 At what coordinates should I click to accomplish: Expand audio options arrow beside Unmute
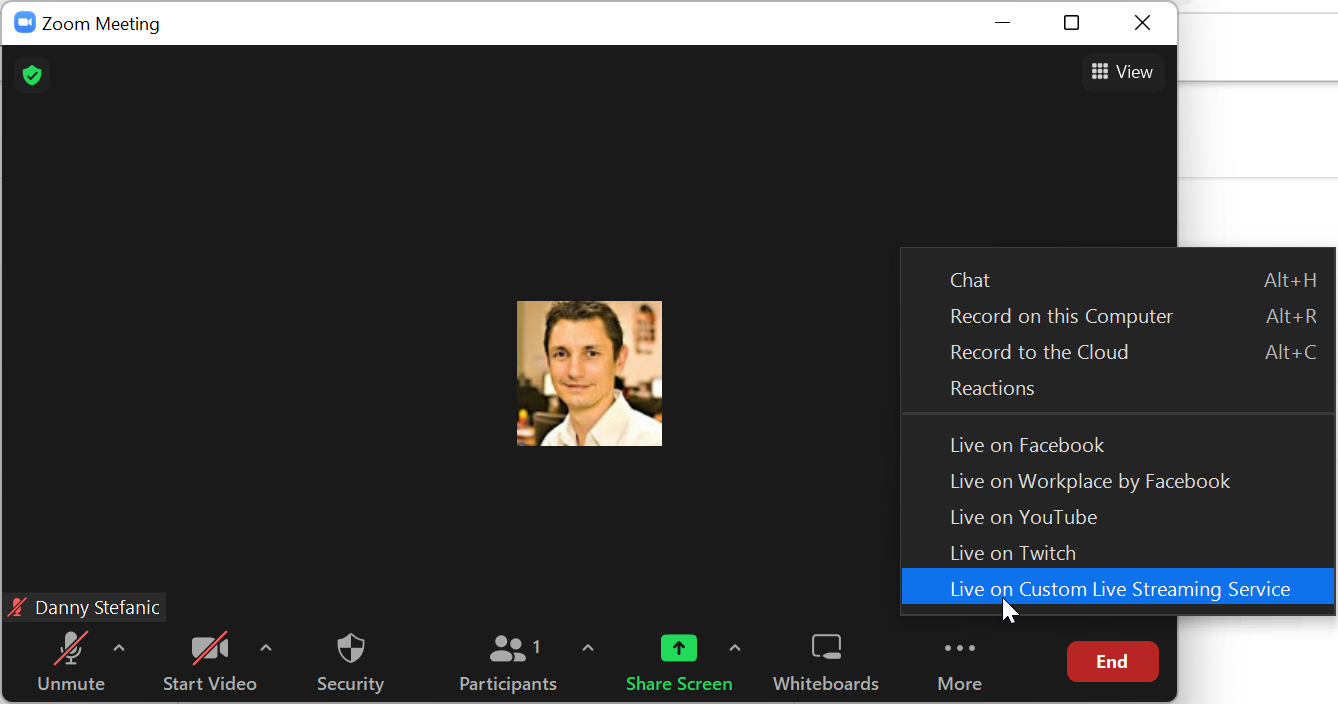(119, 648)
